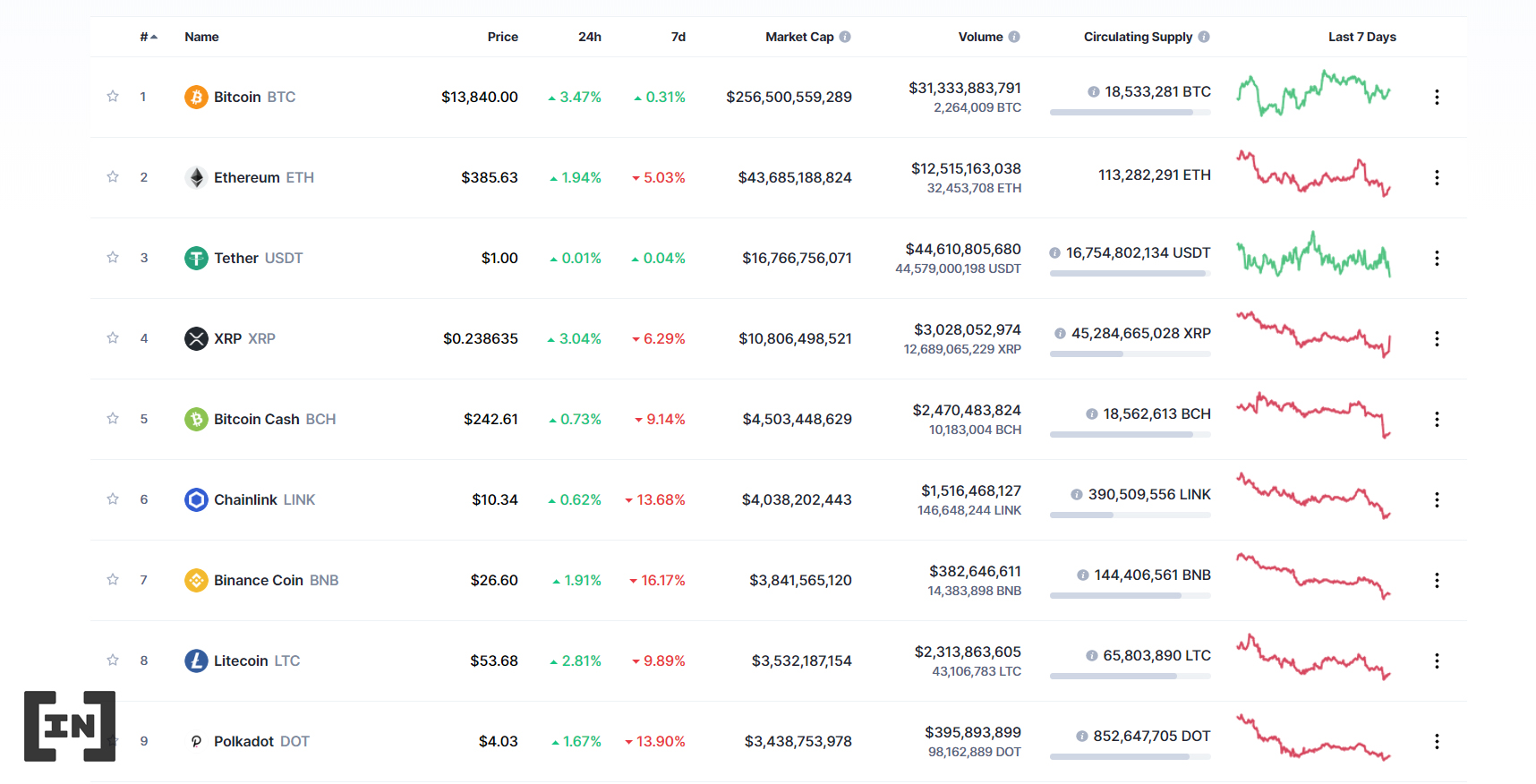
Task: Click the Polkadot logo icon
Action: tap(196, 741)
